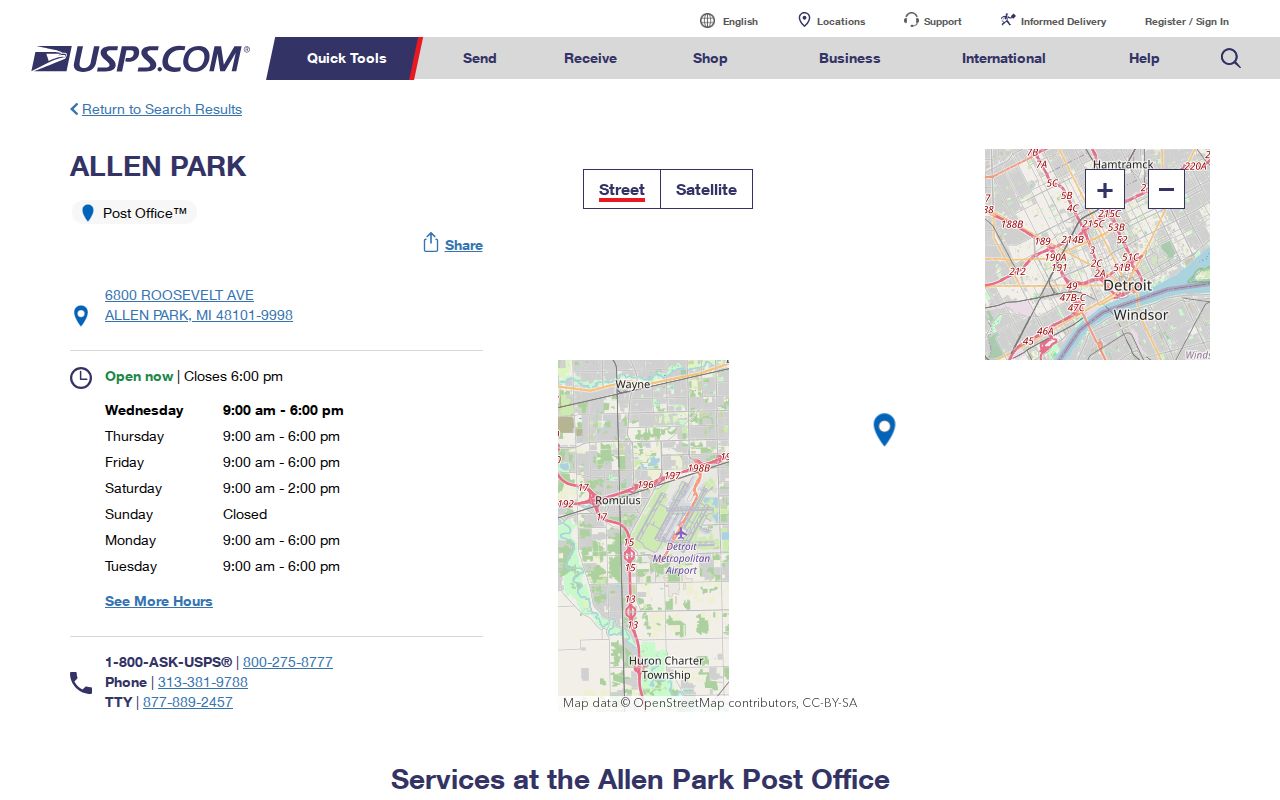Screen dimensions: 1280x800
Task: Click Register / Sign In
Action: (1187, 21)
